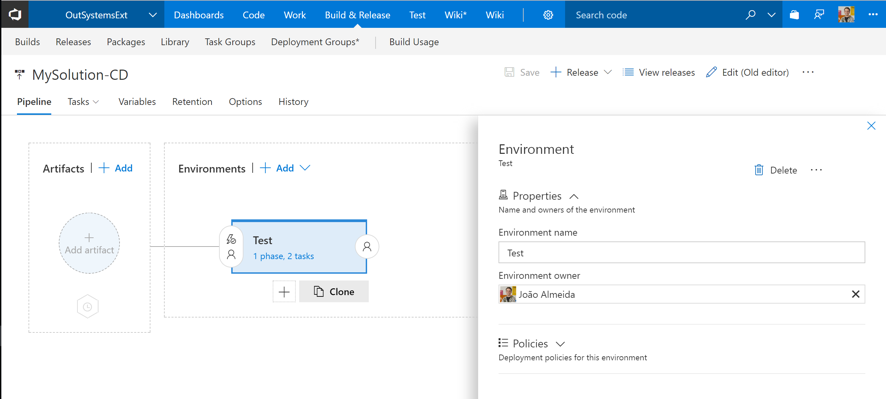886x399 pixels.
Task: Switch to Releases tab
Action: coord(73,42)
